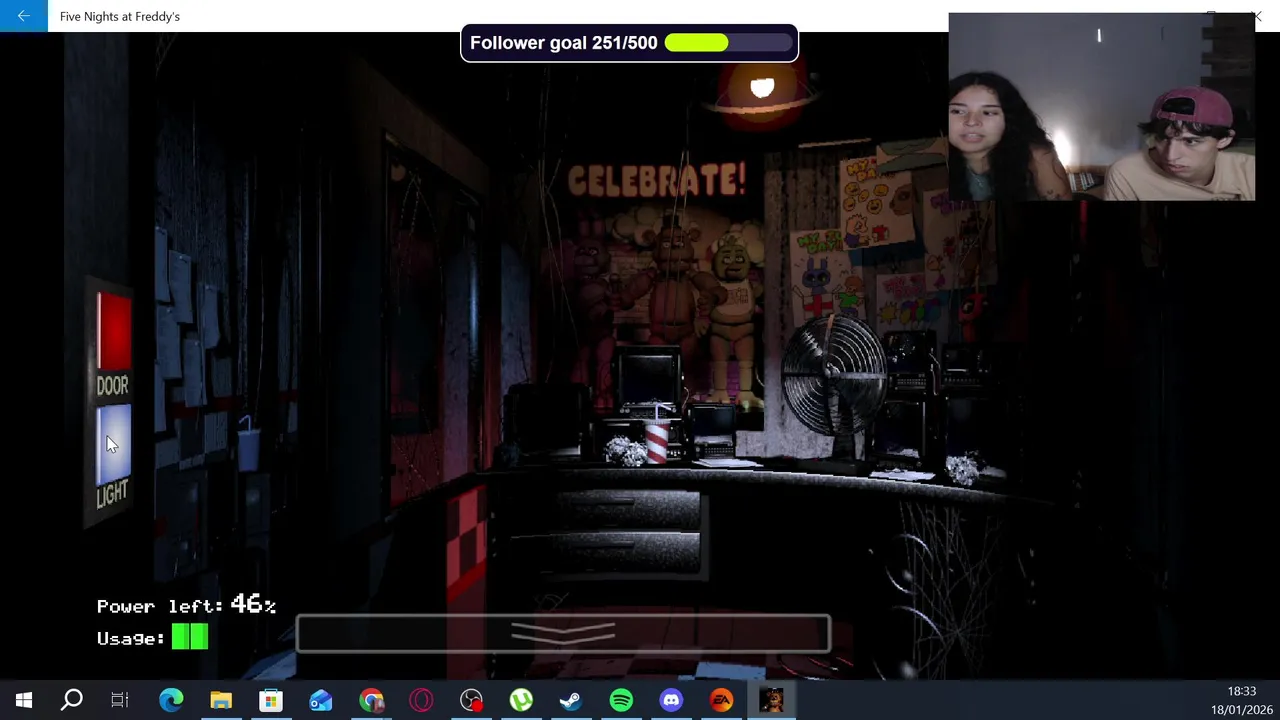Viewport: 1280px width, 720px height.
Task: Click the streamer webcam overlay
Action: [x=1101, y=107]
